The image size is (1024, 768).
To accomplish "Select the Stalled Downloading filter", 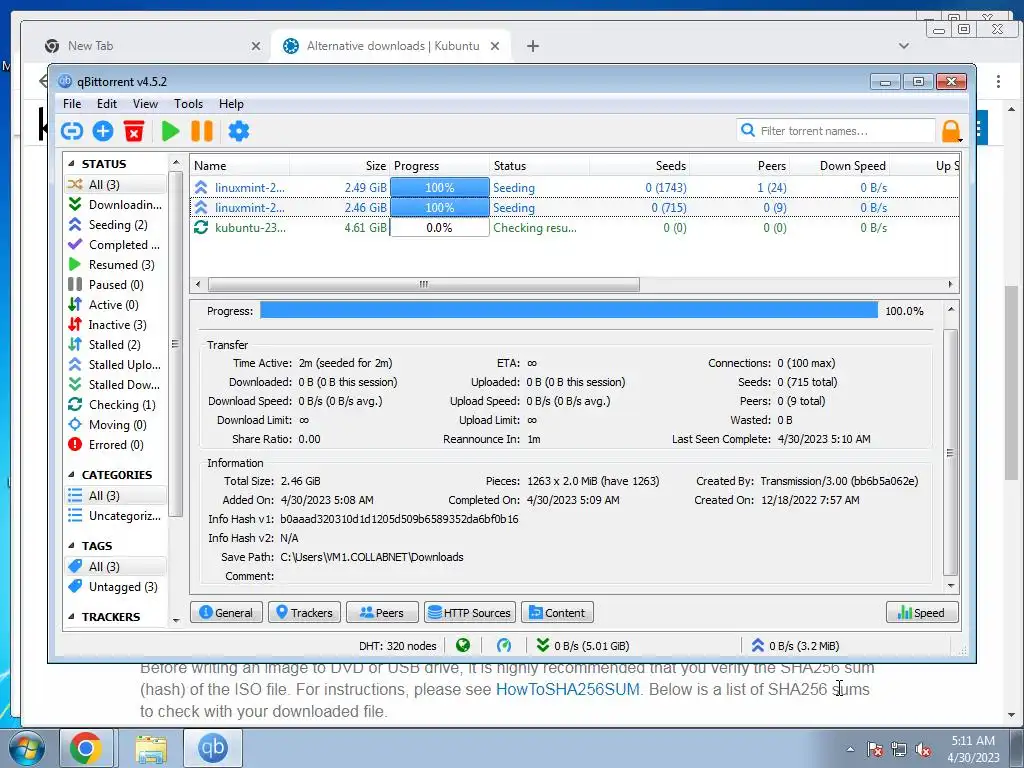I will (116, 385).
